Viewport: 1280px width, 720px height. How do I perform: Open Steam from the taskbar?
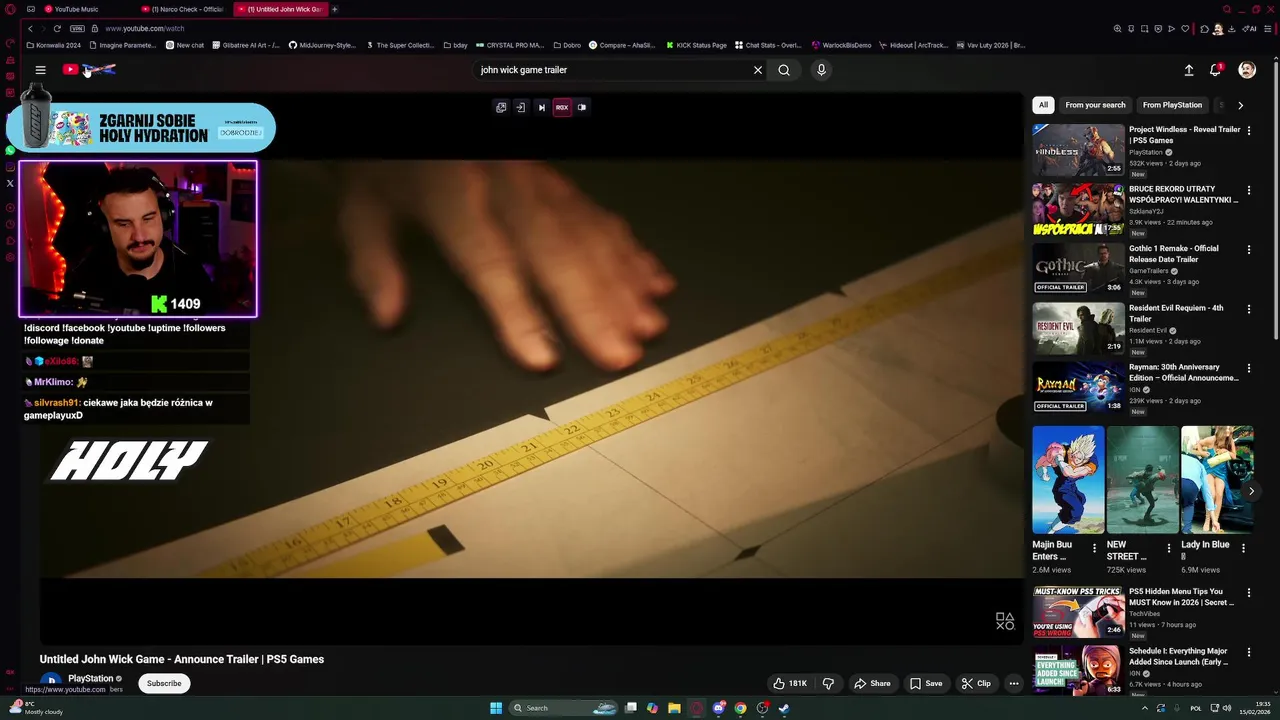coord(784,708)
